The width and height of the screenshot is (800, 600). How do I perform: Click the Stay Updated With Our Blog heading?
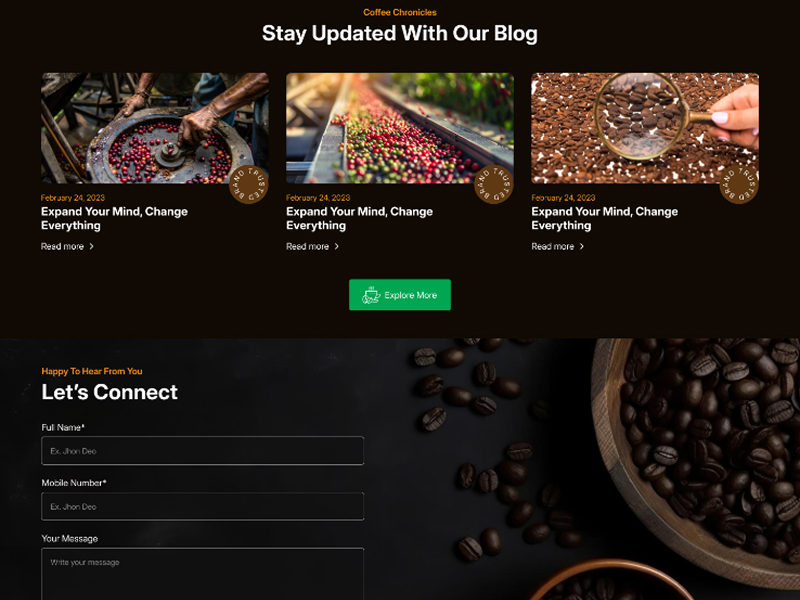pos(400,33)
